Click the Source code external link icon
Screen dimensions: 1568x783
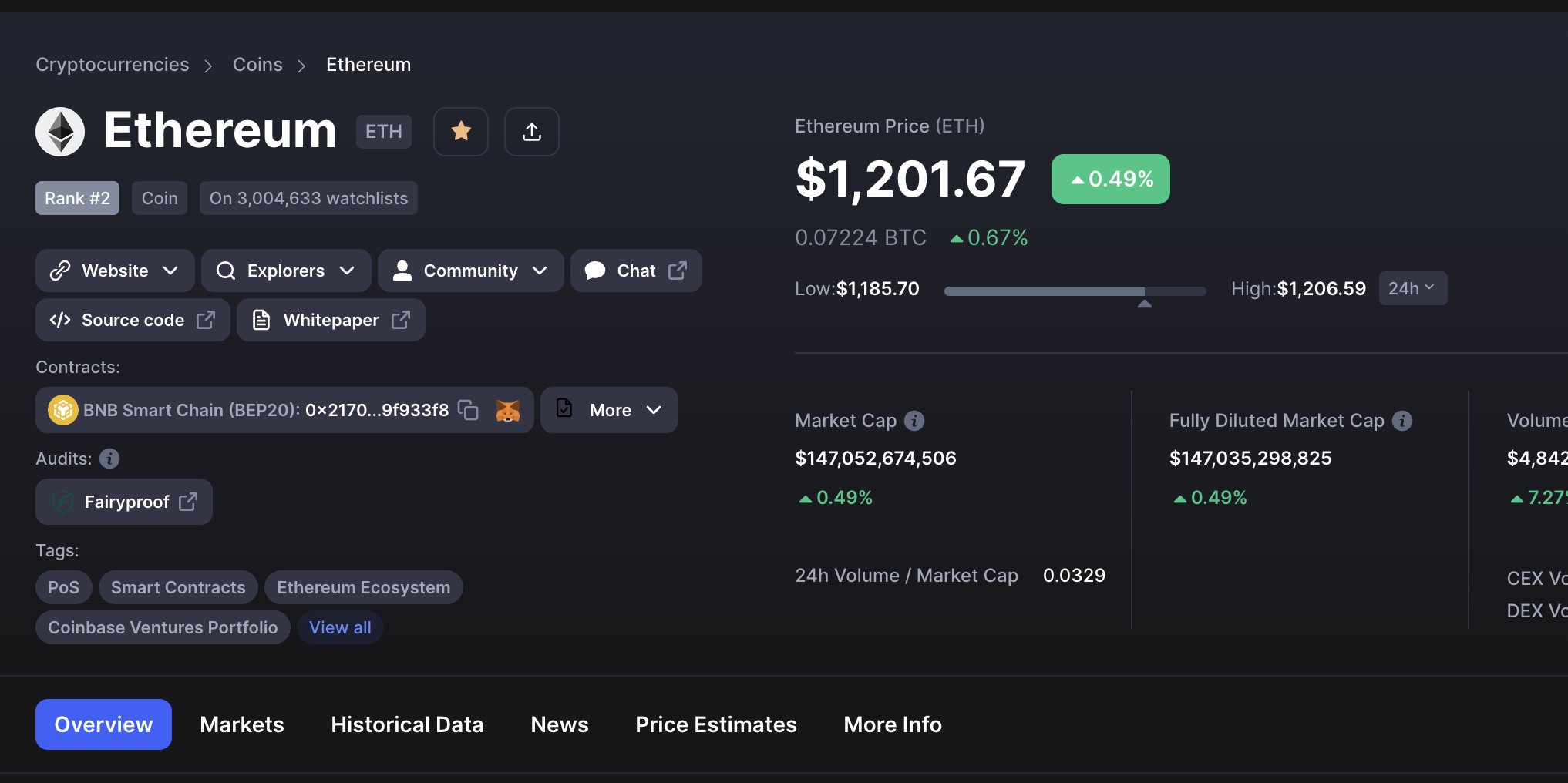coord(206,320)
